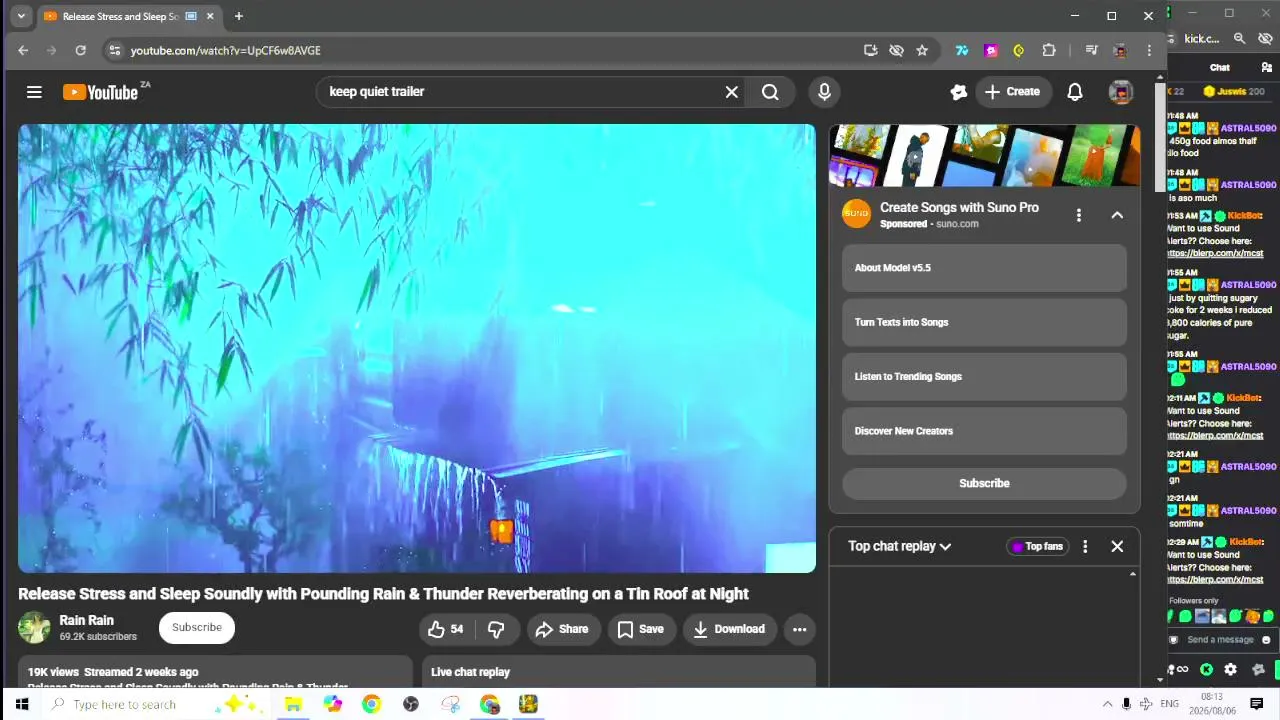The image size is (1280, 720).
Task: Clear the YouTube search text
Action: pyautogui.click(x=732, y=92)
